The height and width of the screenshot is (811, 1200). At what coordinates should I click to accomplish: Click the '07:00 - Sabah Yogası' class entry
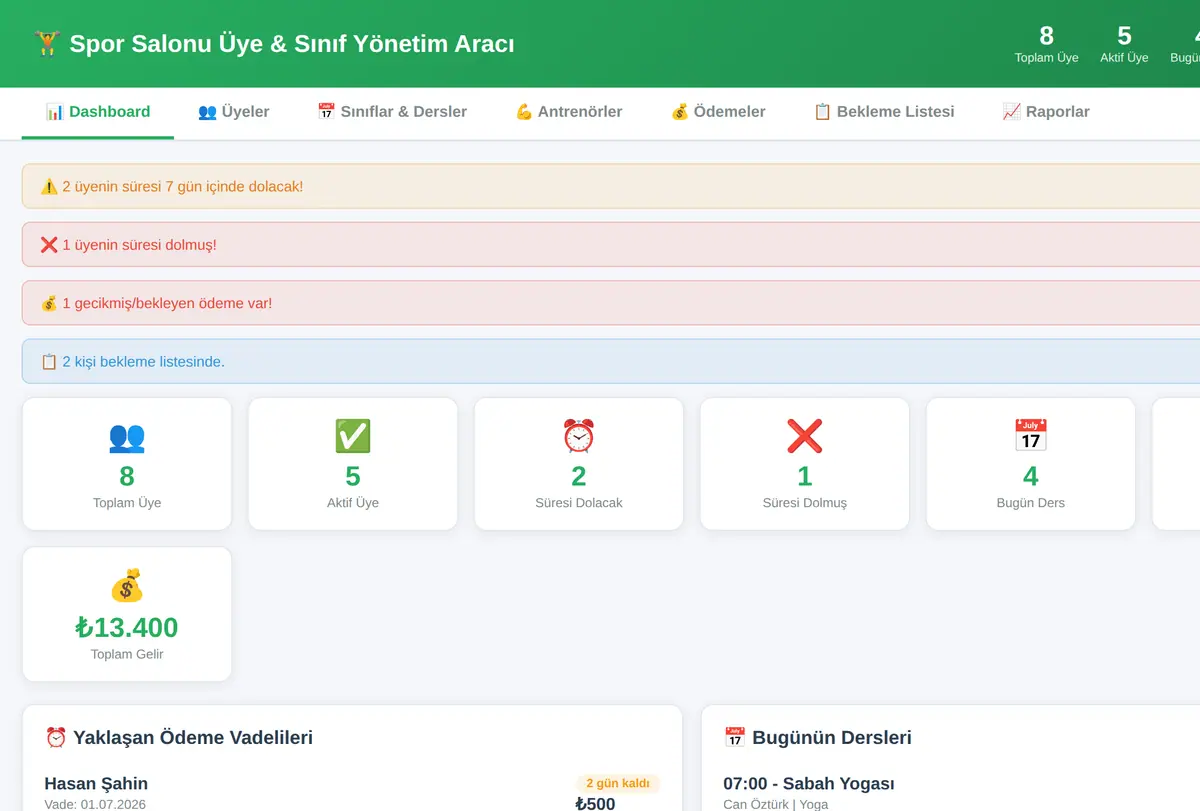coord(809,783)
